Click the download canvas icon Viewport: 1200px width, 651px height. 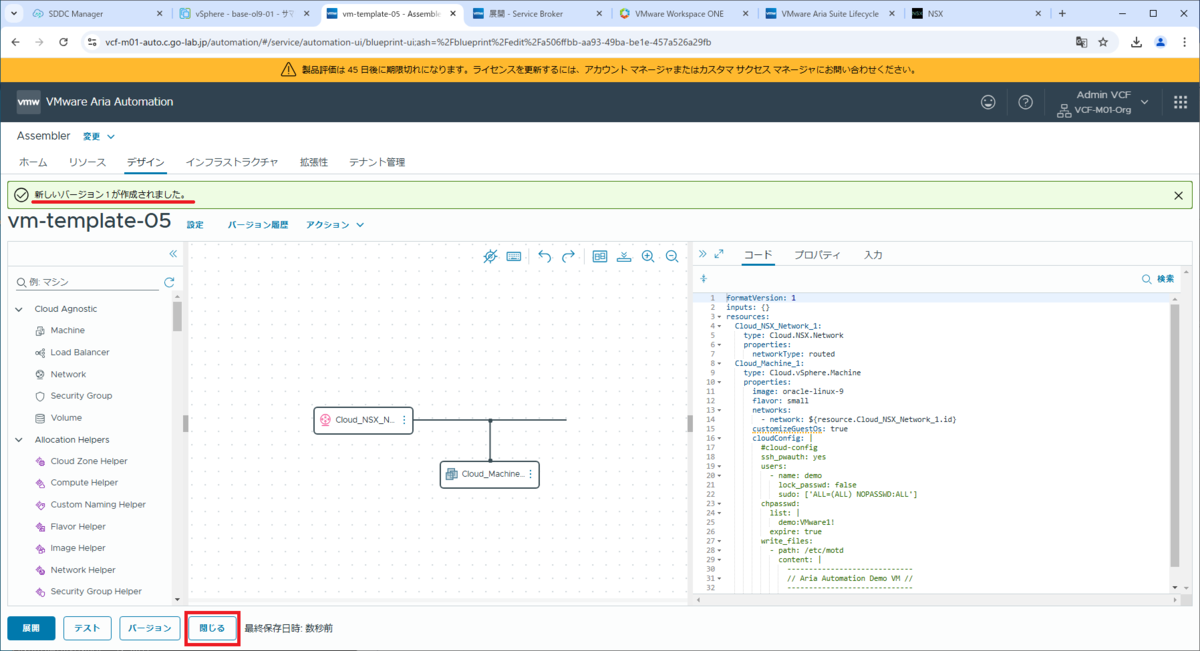click(x=624, y=257)
